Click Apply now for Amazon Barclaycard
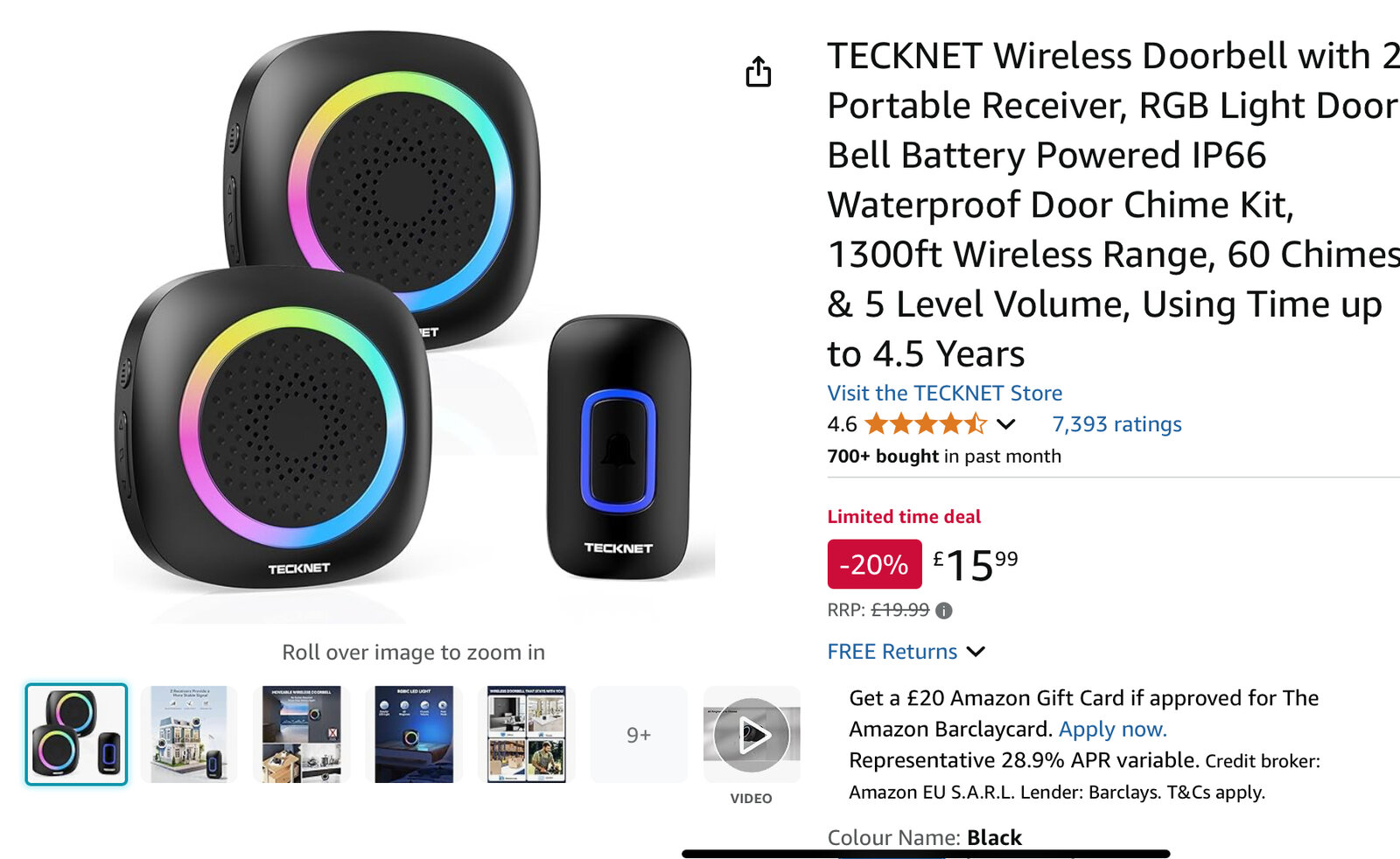The image size is (1400, 859). click(1112, 729)
